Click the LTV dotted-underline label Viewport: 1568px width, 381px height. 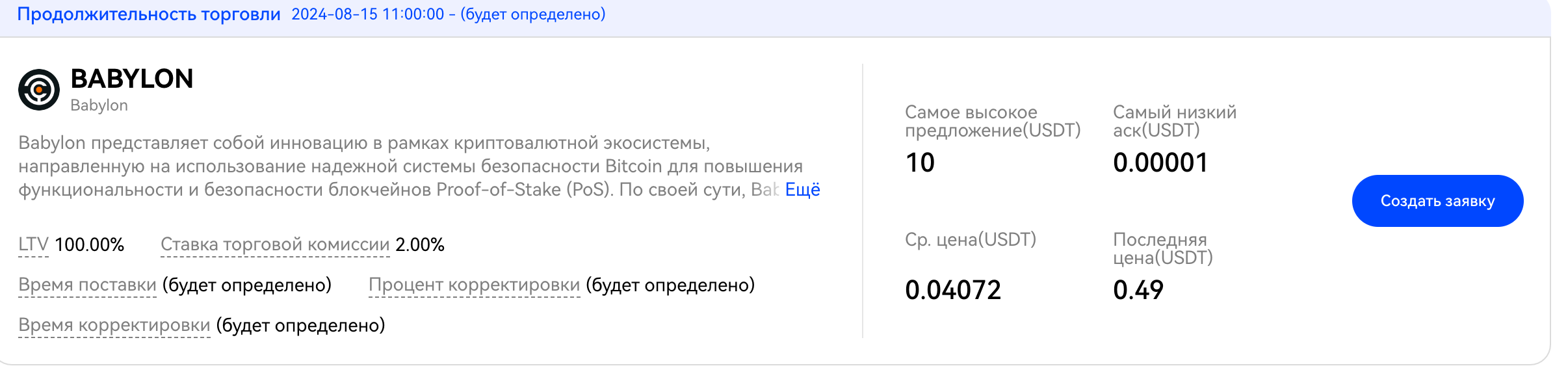pos(33,244)
